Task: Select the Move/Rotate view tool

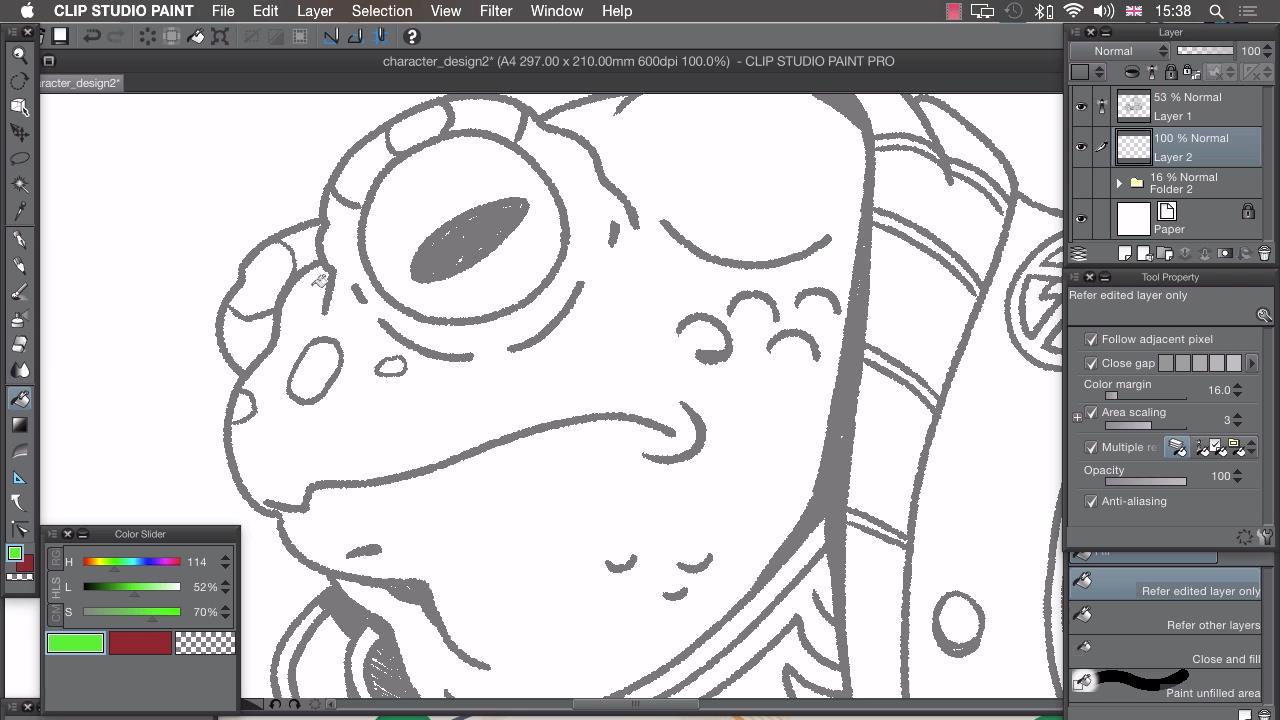Action: (19, 81)
